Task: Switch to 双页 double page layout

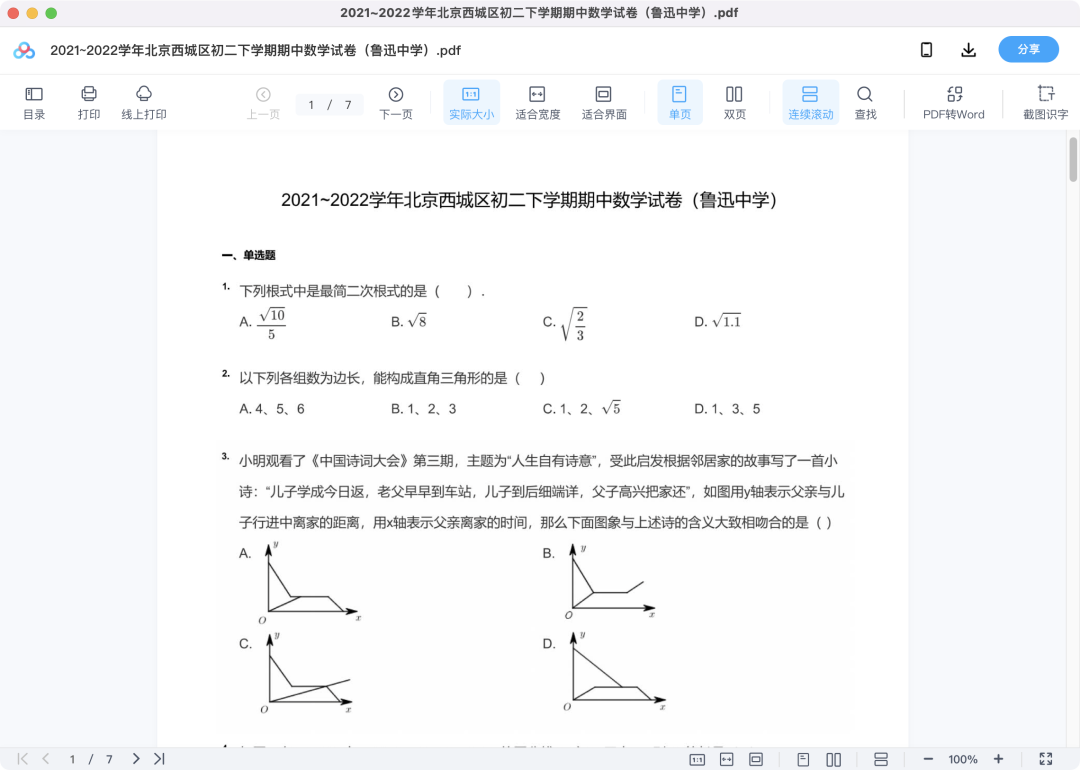Action: 734,102
